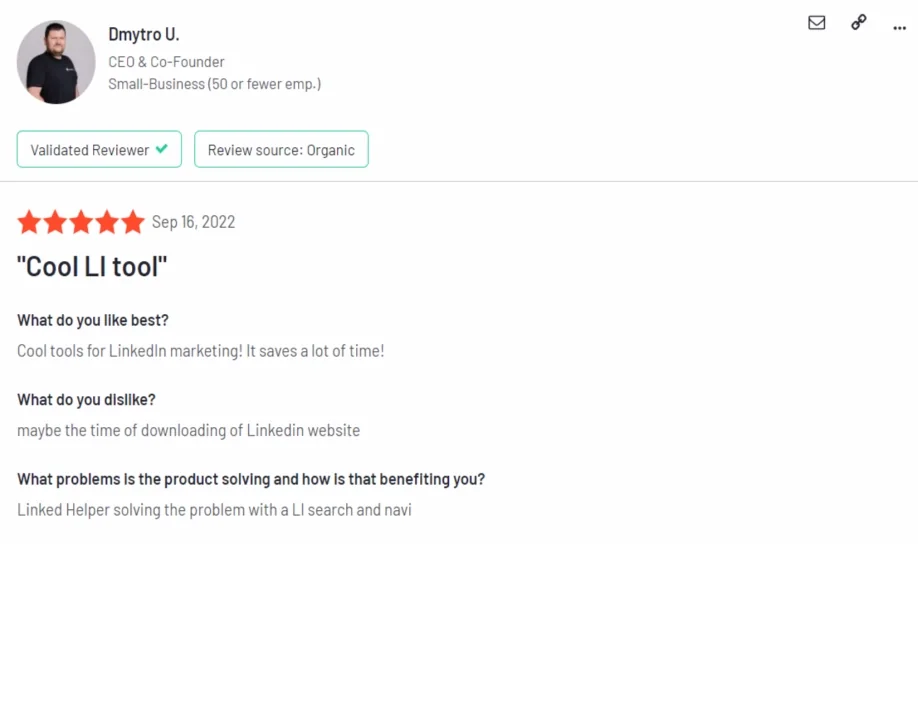Open the Dmytro U. reviewer name
Viewport: 918px width, 709px height.
click(x=144, y=35)
